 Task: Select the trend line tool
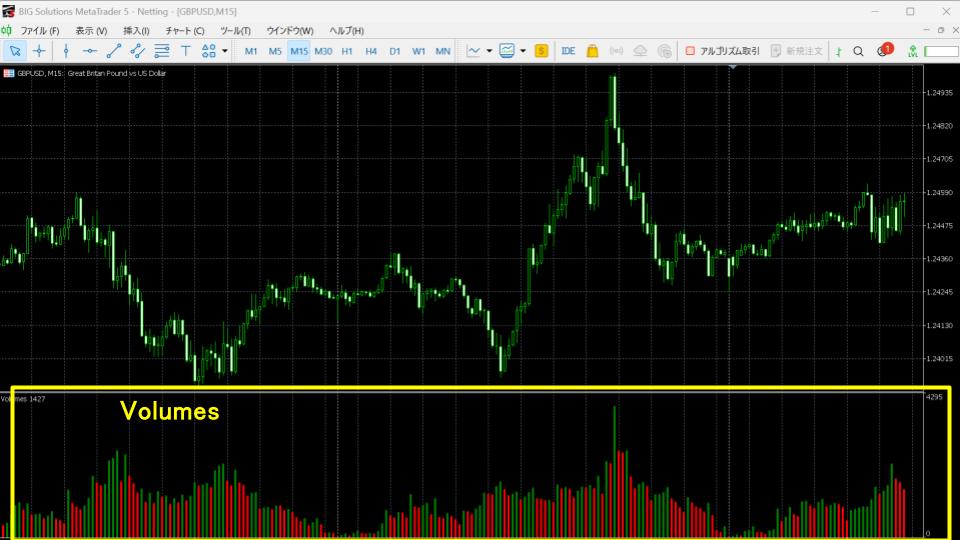tap(114, 51)
